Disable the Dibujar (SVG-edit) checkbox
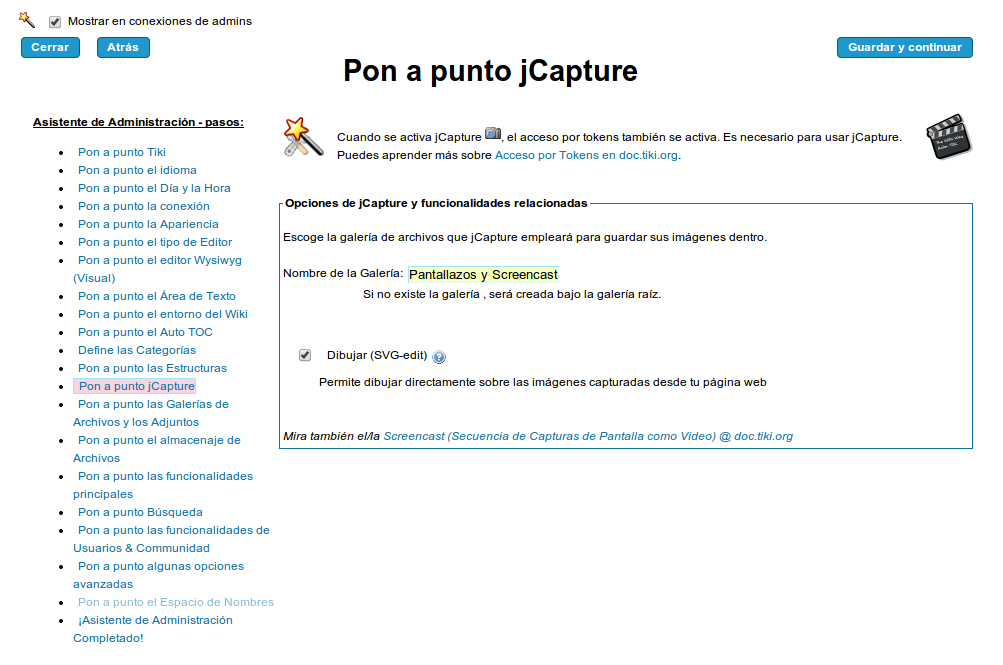This screenshot has height=665, width=1003. [x=305, y=355]
